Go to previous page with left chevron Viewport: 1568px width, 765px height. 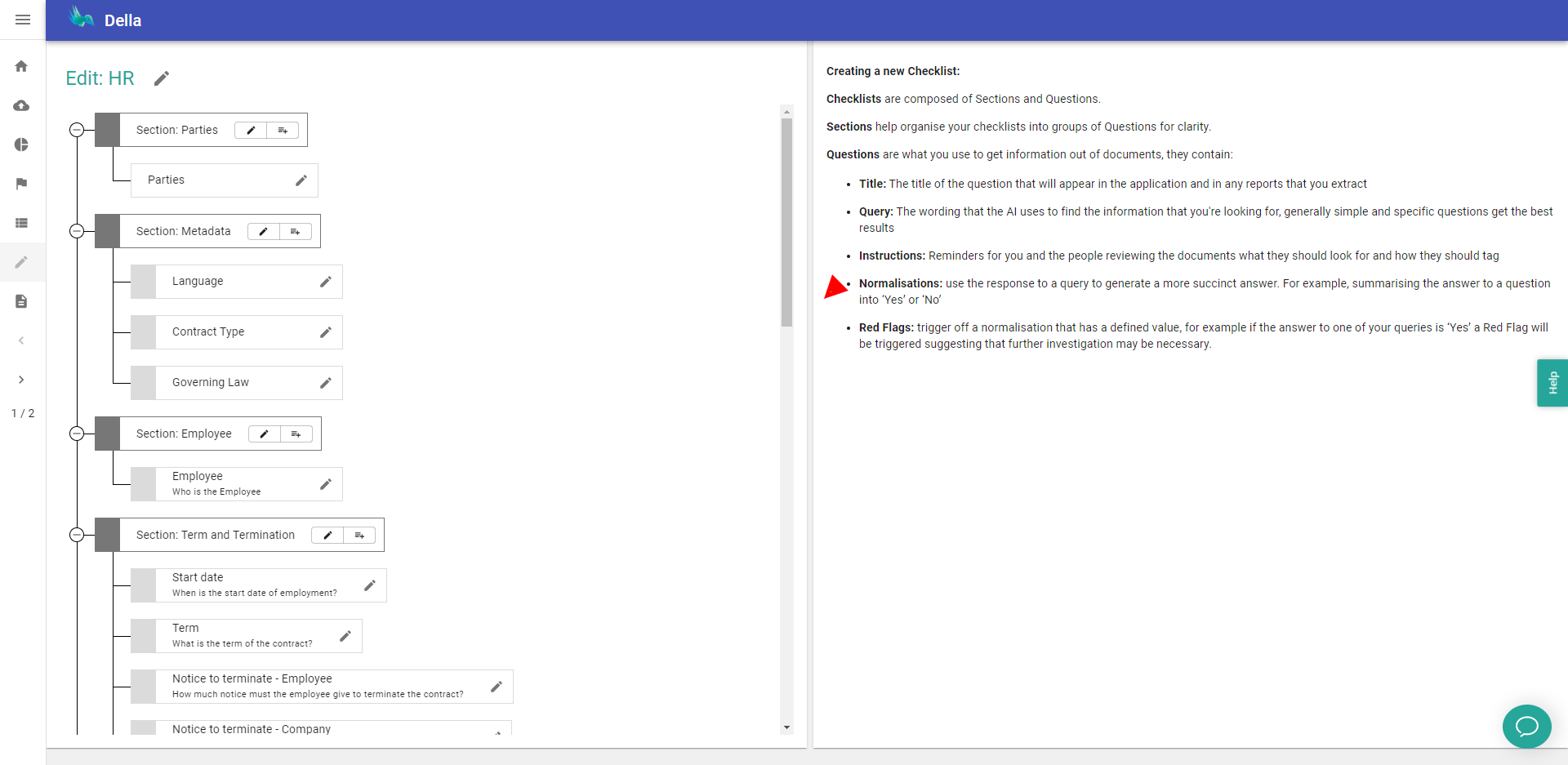tap(21, 340)
